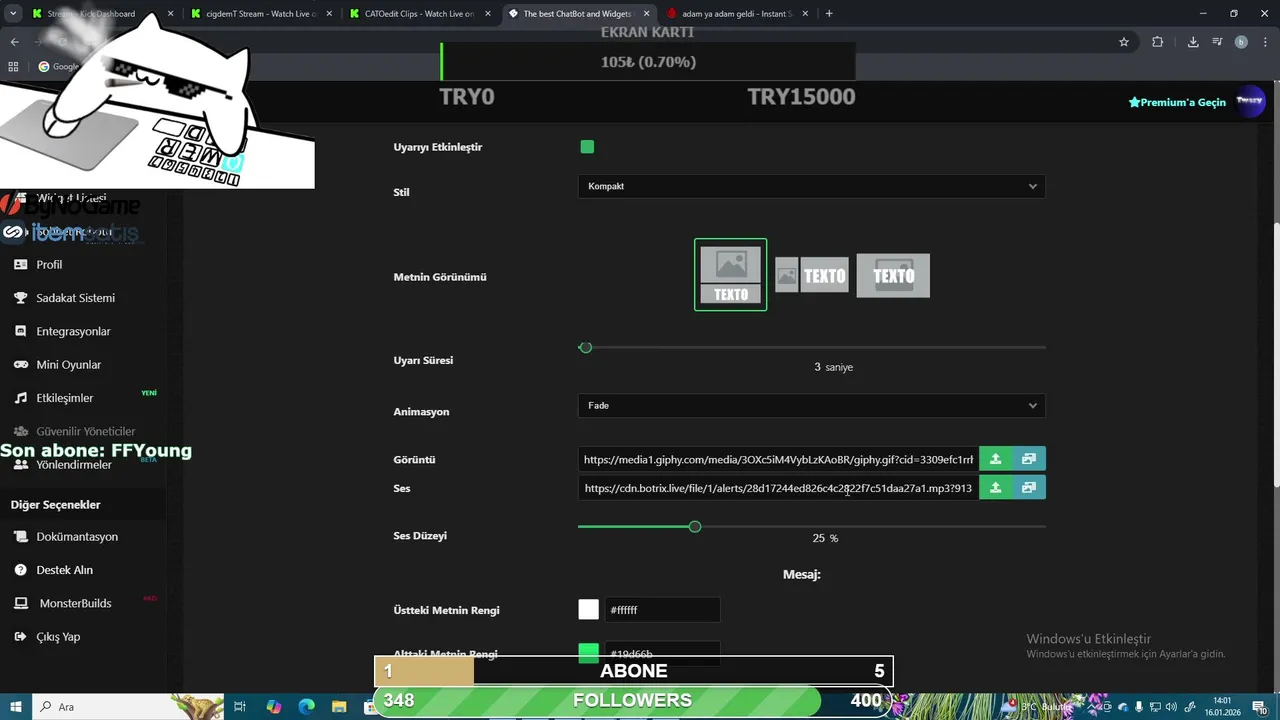
Task: Open the Profil sidebar icon
Action: tap(20, 265)
